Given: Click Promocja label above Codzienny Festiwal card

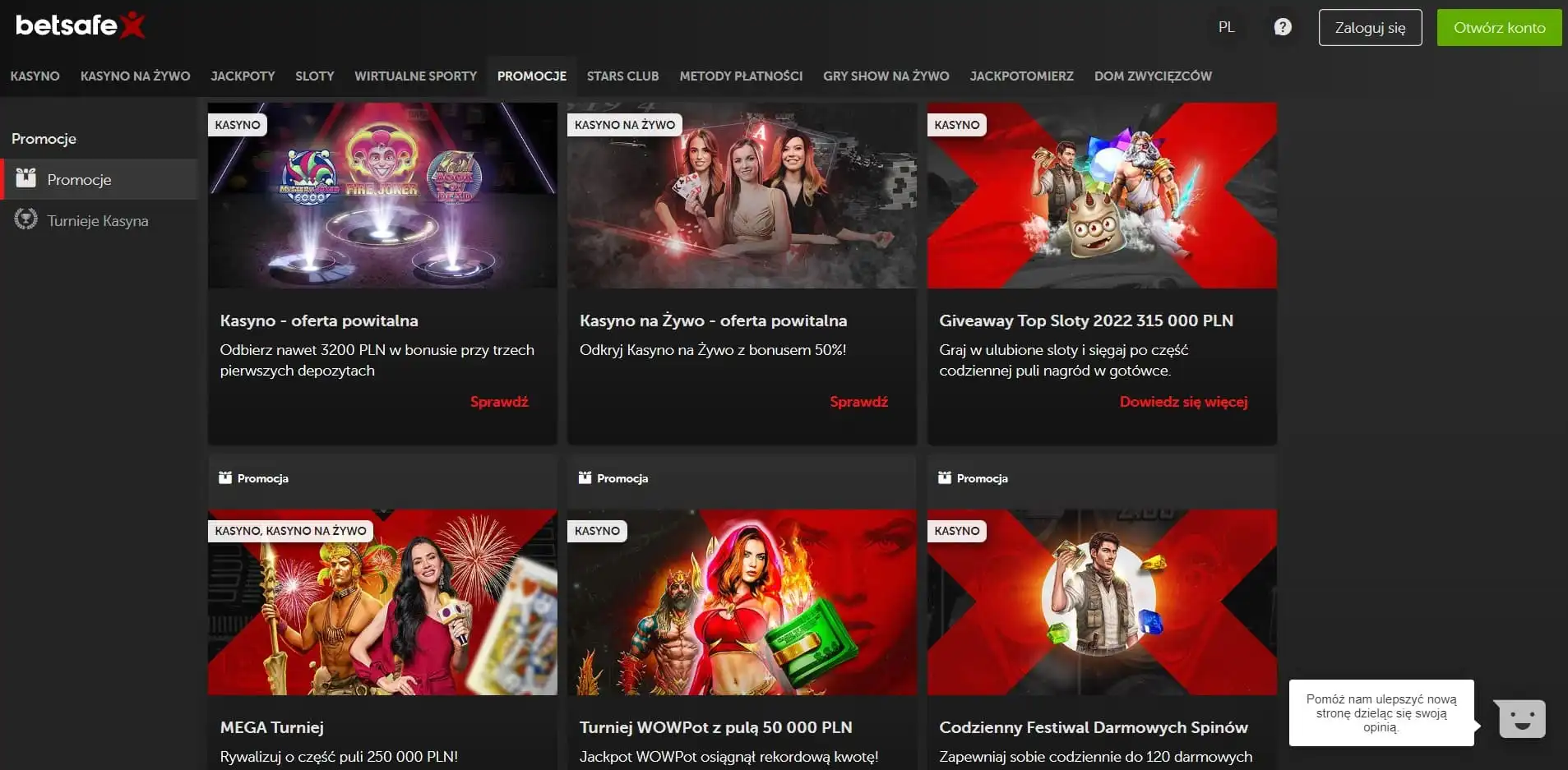Looking at the screenshot, I should (x=982, y=478).
